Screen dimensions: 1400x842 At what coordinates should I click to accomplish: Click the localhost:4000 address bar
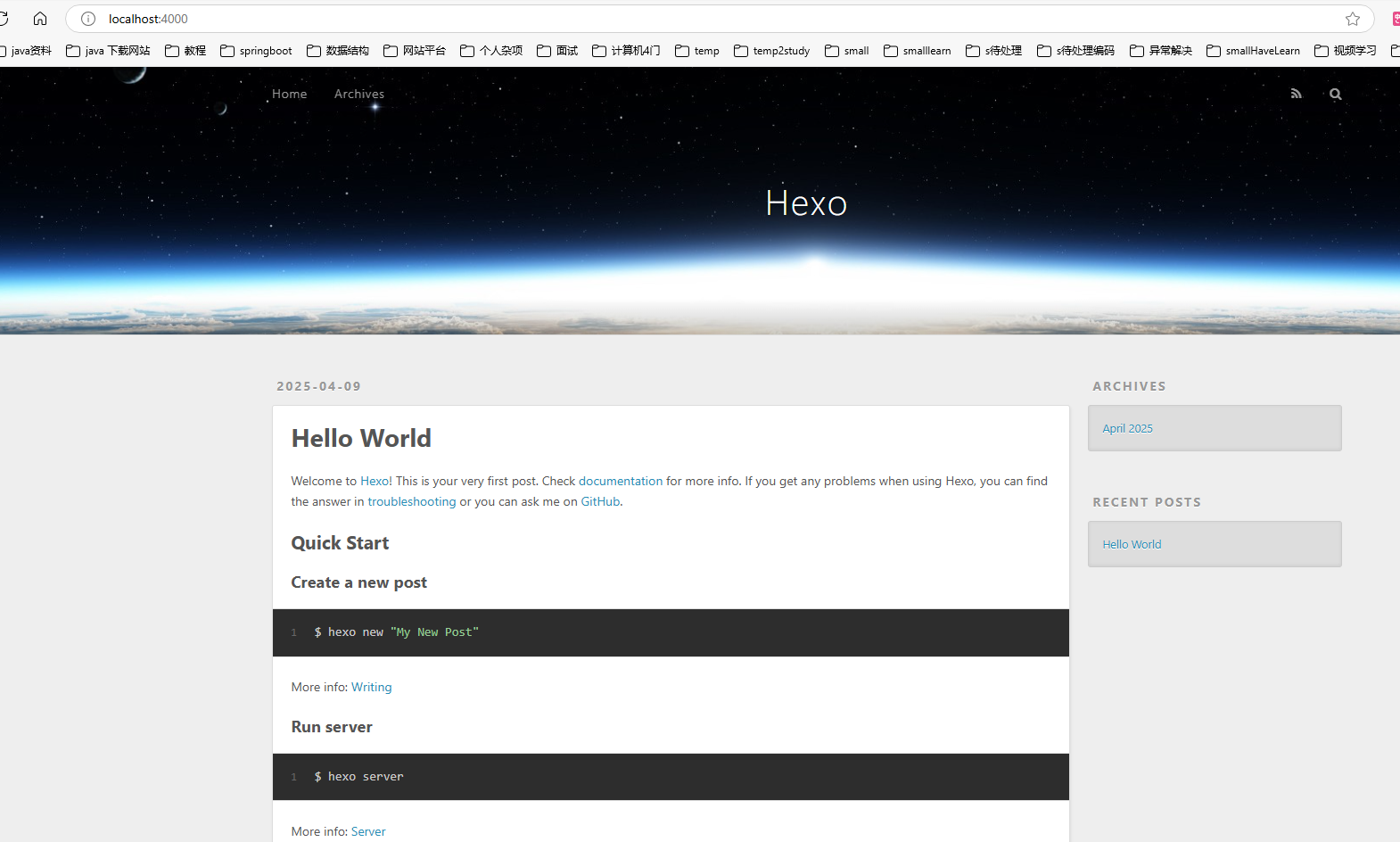718,19
